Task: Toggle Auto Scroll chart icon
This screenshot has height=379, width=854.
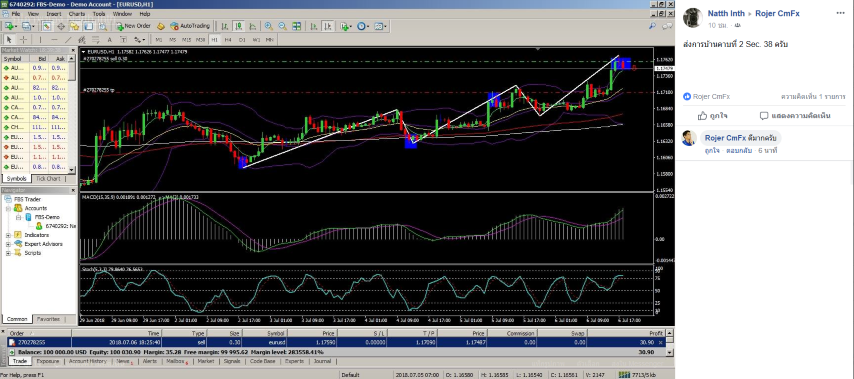Action: click(314, 26)
